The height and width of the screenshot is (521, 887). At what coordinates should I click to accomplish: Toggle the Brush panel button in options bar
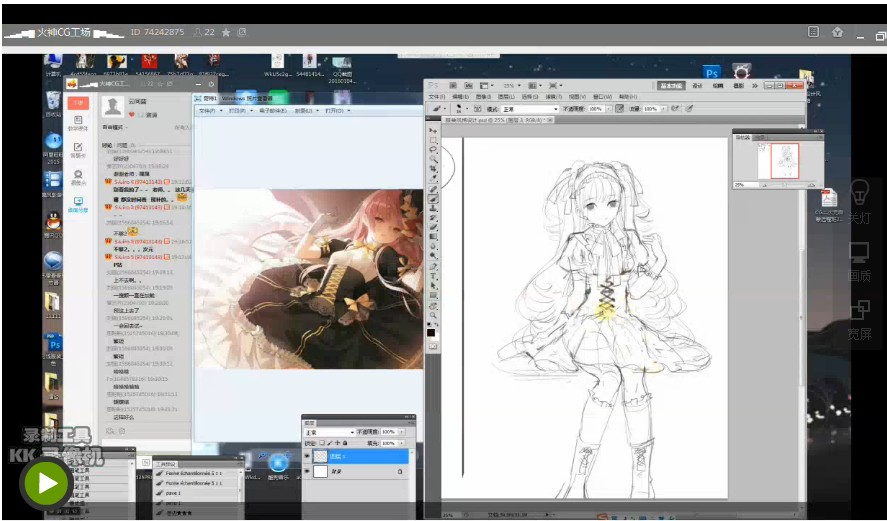477,109
